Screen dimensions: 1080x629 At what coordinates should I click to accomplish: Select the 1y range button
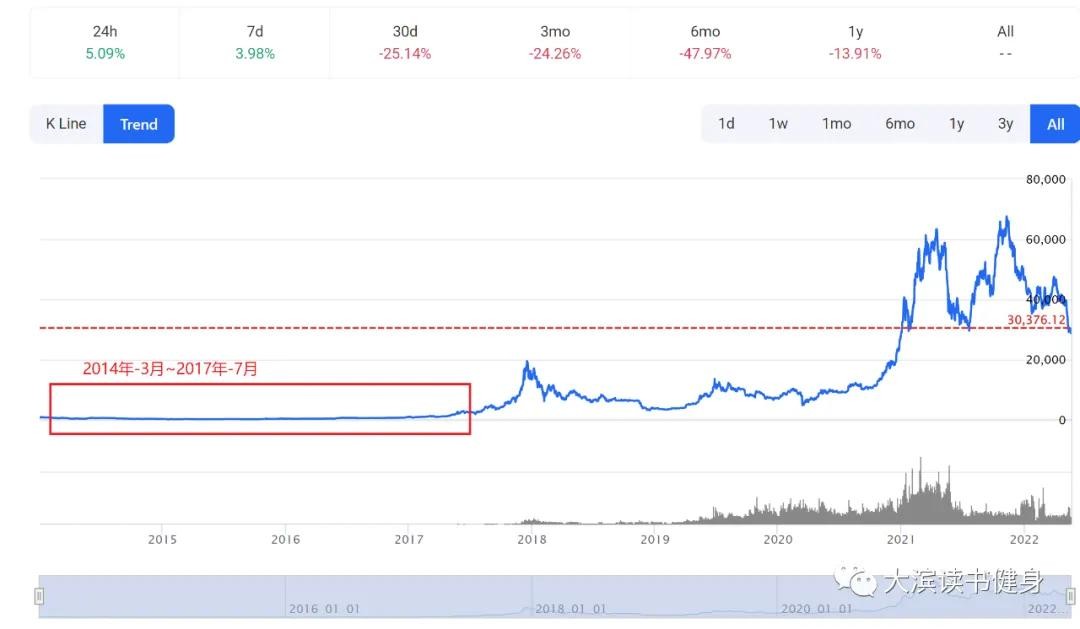[956, 124]
